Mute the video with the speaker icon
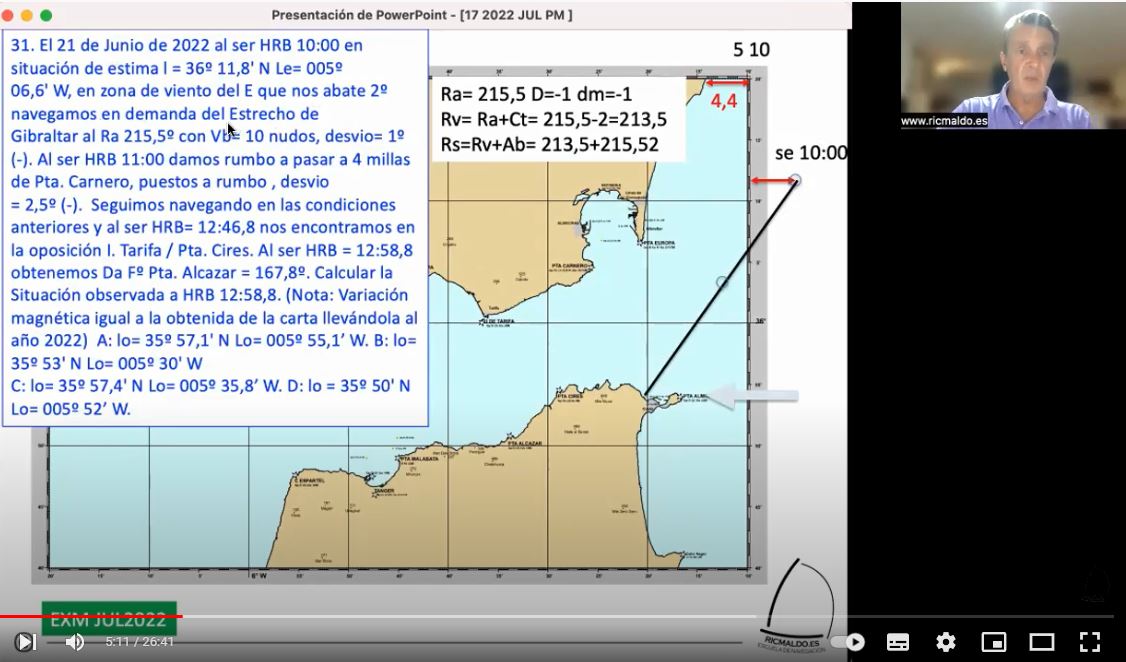Screen dimensions: 1126x662 coord(75,642)
